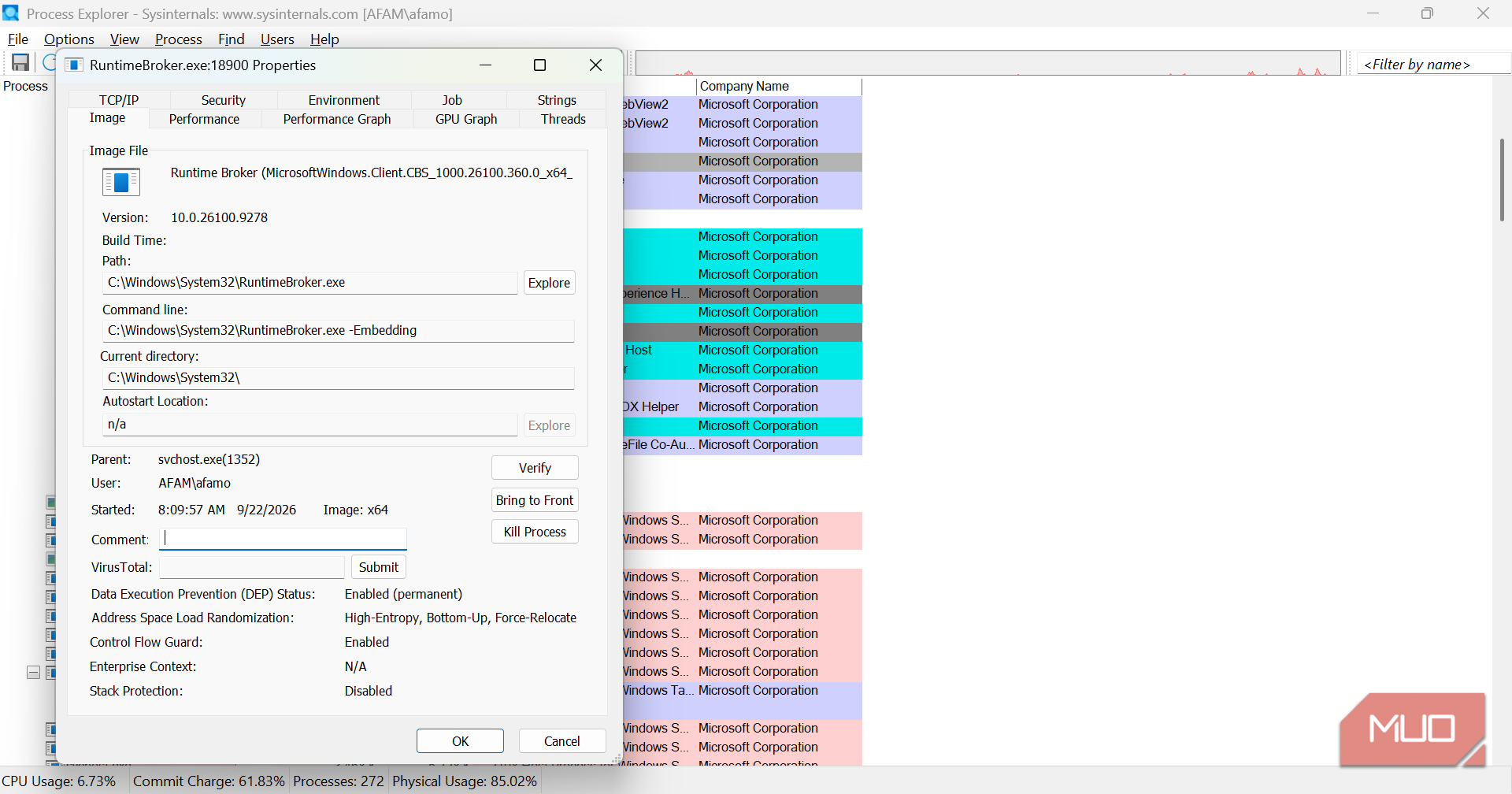This screenshot has width=1512, height=794.
Task: Minimize the RuntimeBroker Properties dialog
Action: pos(486,65)
